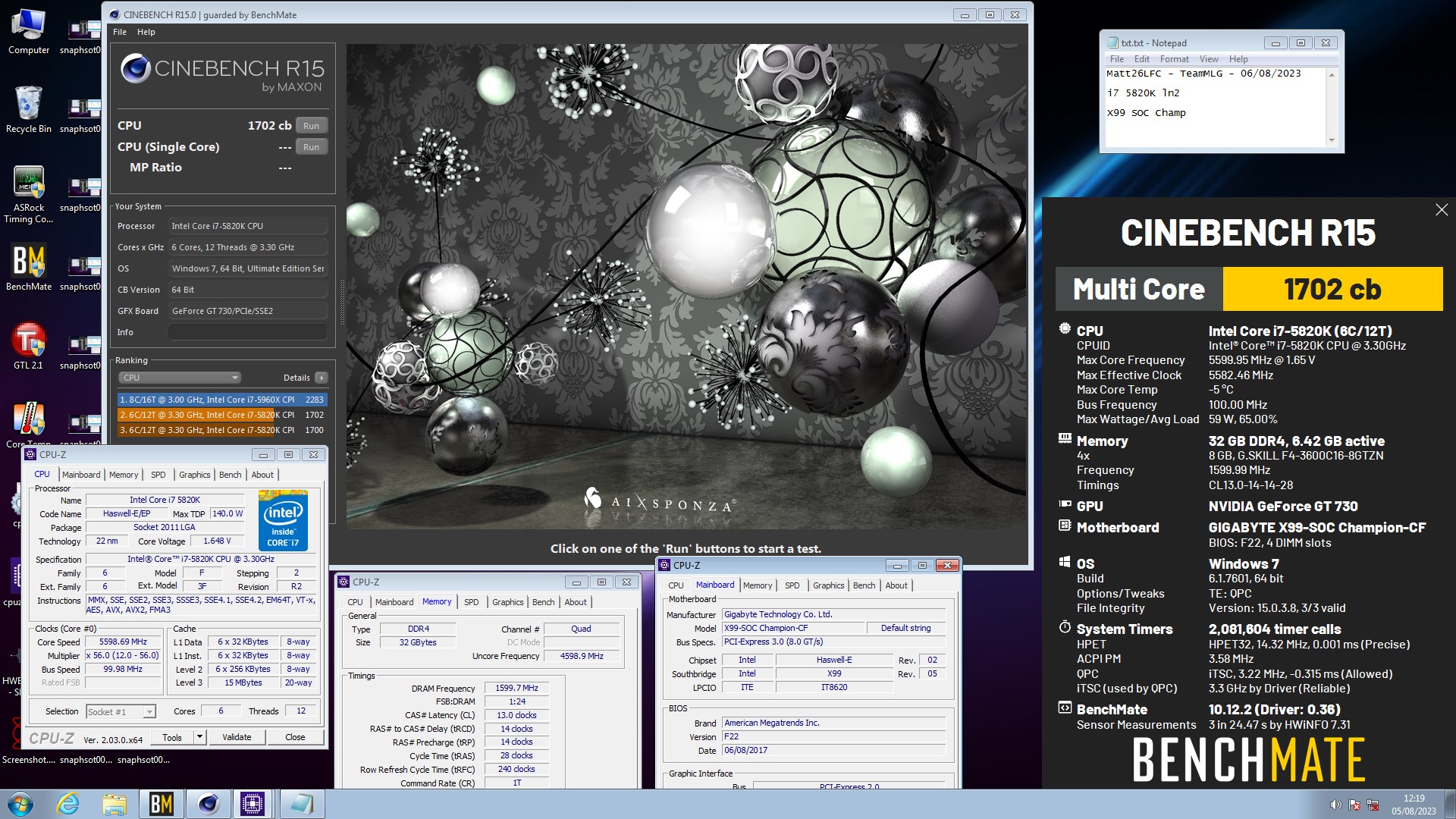Click the Notepad text line 'X99 SOC Champ'
Screen dimensions: 1456x819
pyautogui.click(x=1146, y=112)
